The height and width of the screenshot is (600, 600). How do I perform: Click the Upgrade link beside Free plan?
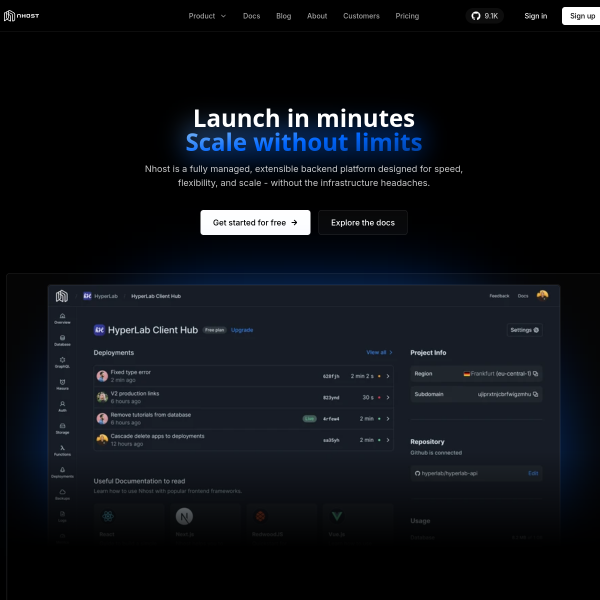[242, 329]
